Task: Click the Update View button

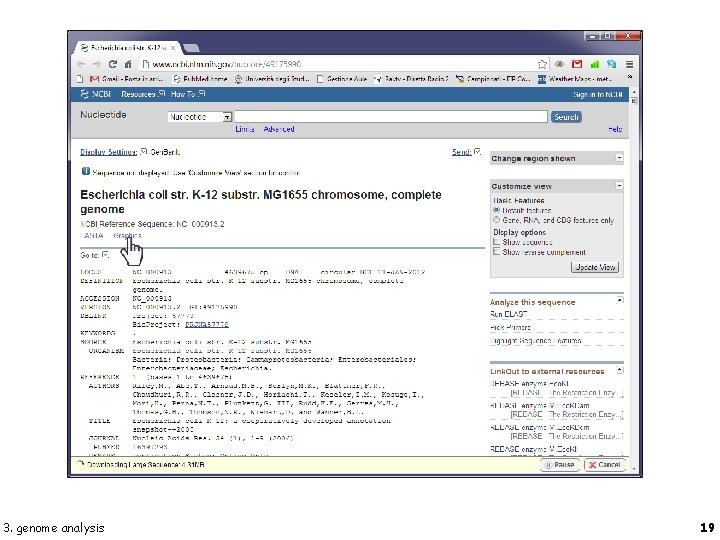Action: click(595, 267)
